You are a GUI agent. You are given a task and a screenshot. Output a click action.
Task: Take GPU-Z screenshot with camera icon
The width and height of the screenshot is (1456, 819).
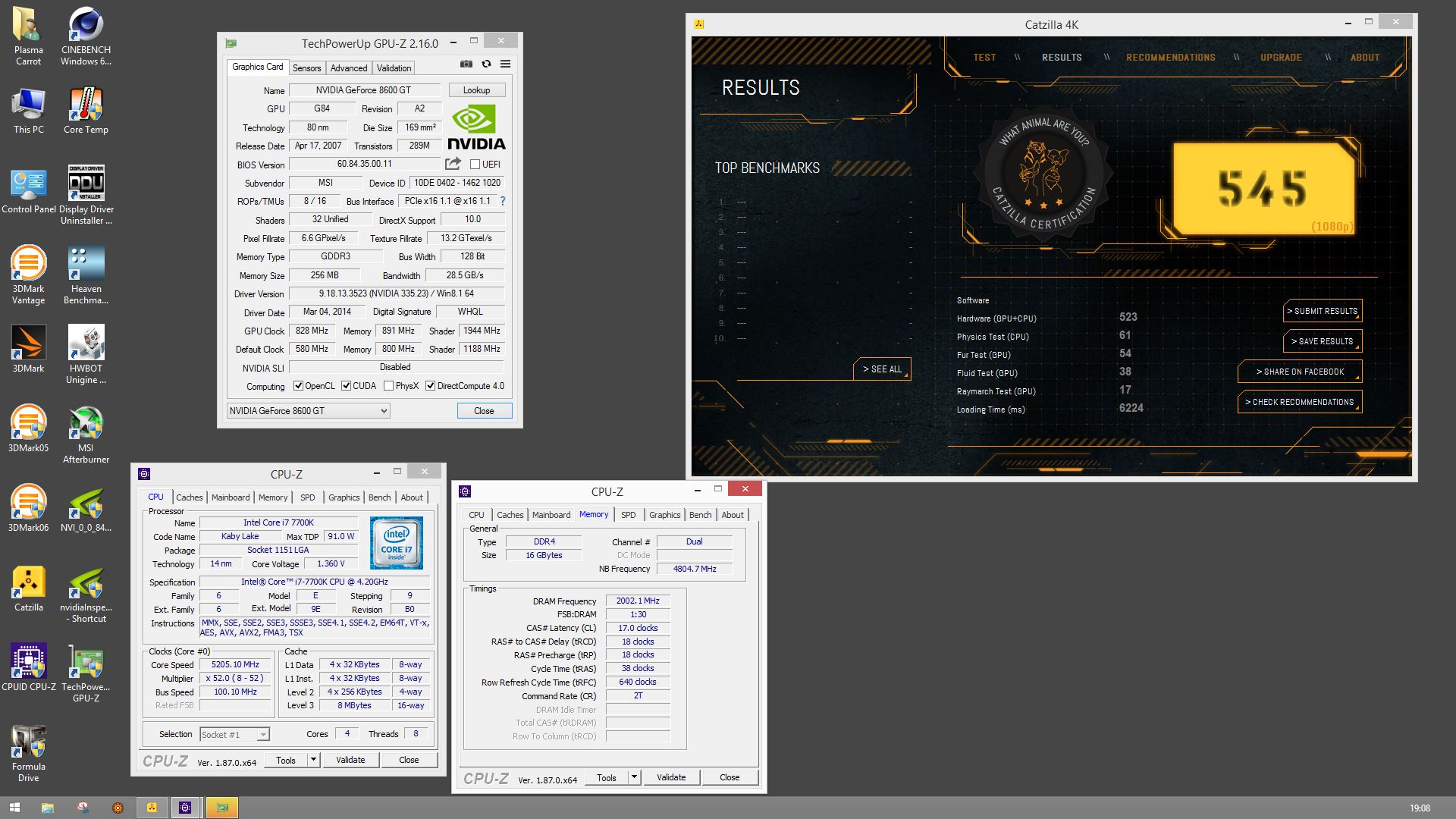(x=466, y=64)
